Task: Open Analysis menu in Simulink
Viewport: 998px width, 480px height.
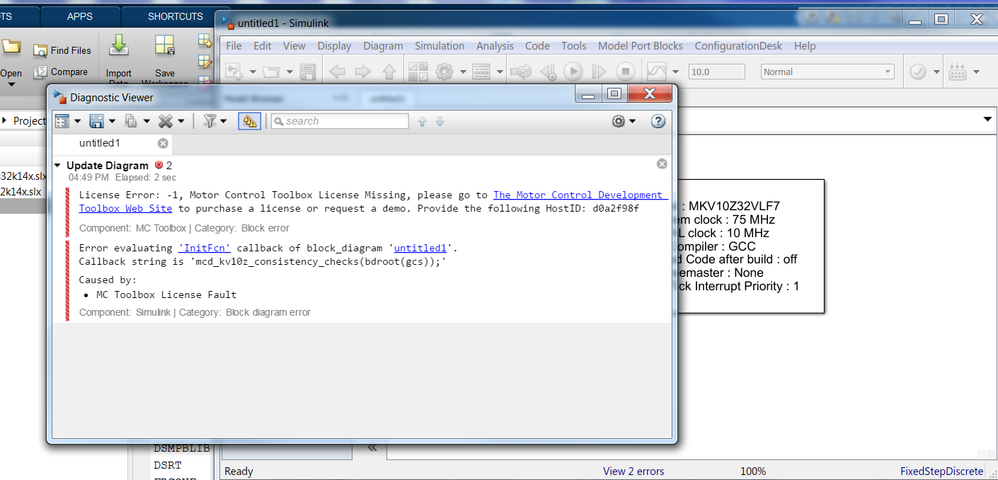Action: pyautogui.click(x=495, y=46)
